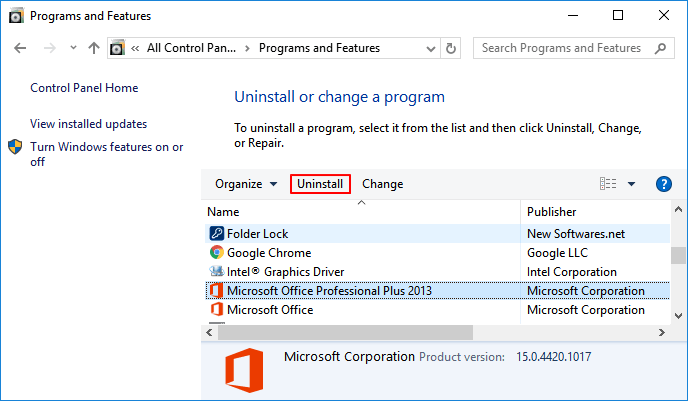The image size is (688, 401).
Task: Sort list by Publisher column header
Action: [552, 212]
